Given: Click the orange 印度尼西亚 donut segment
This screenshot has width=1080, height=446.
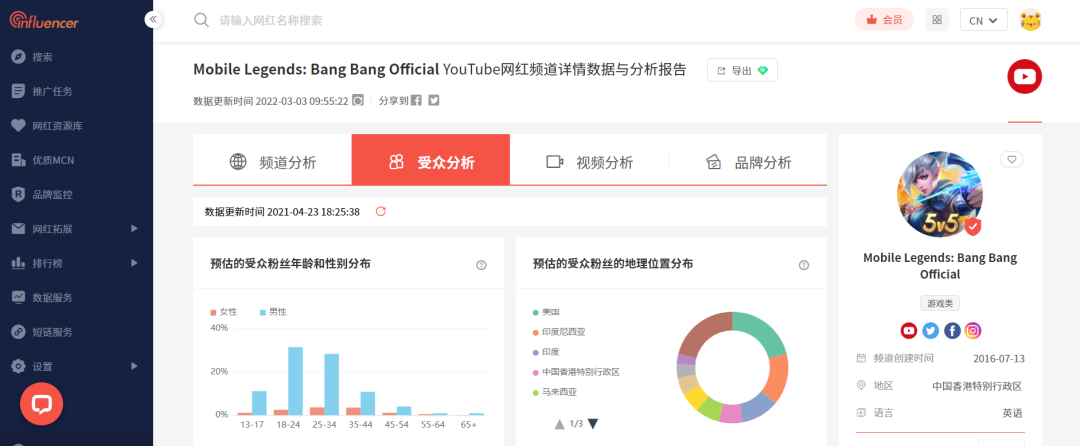Looking at the screenshot, I should [x=778, y=377].
